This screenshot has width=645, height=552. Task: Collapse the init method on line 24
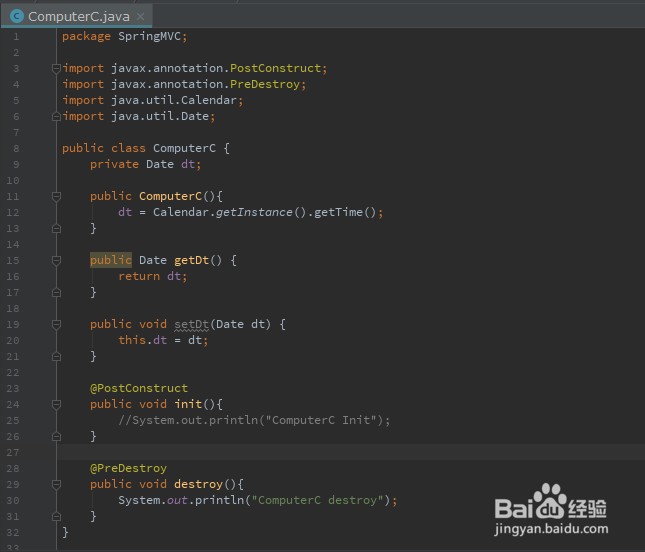(x=57, y=405)
